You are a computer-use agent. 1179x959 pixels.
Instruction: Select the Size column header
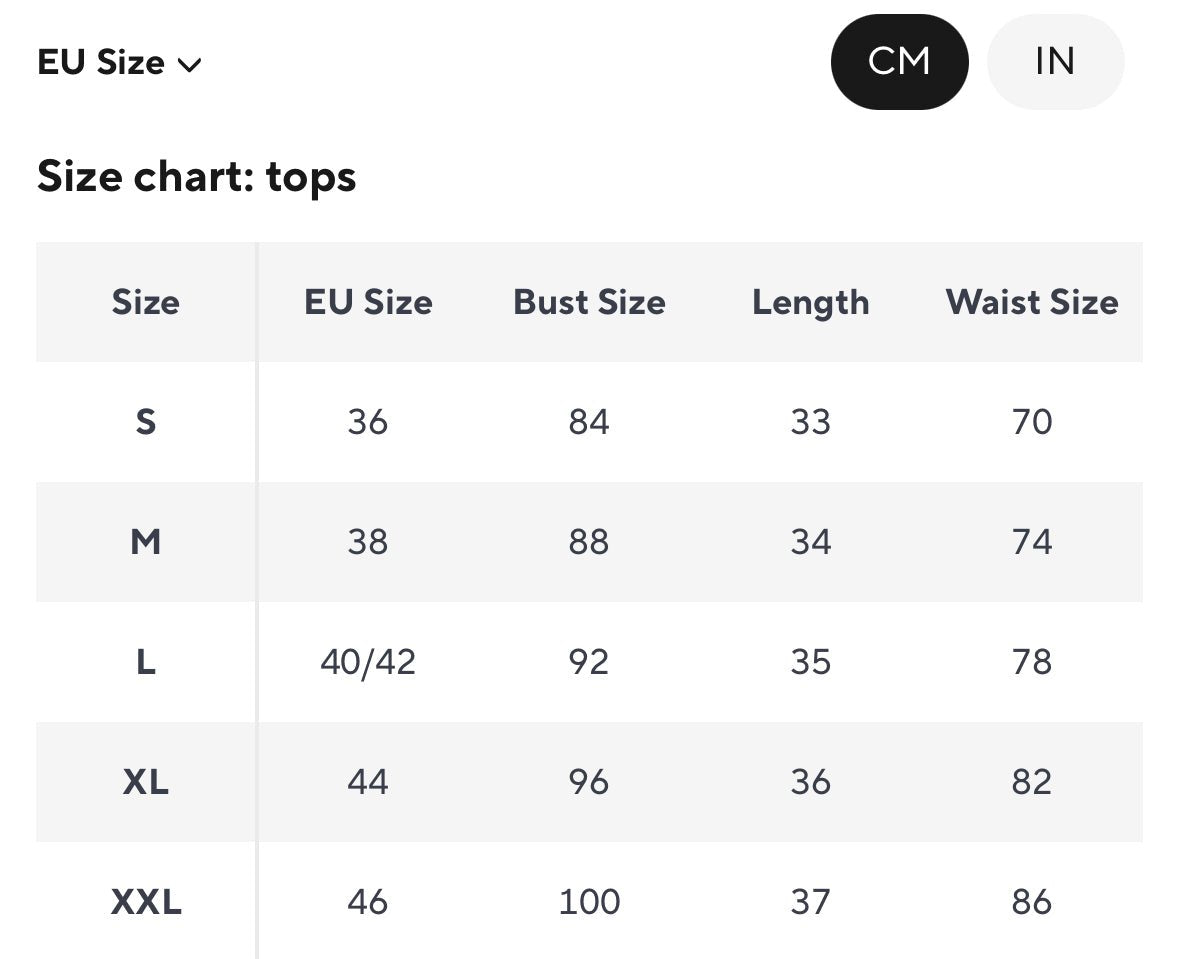coord(146,302)
